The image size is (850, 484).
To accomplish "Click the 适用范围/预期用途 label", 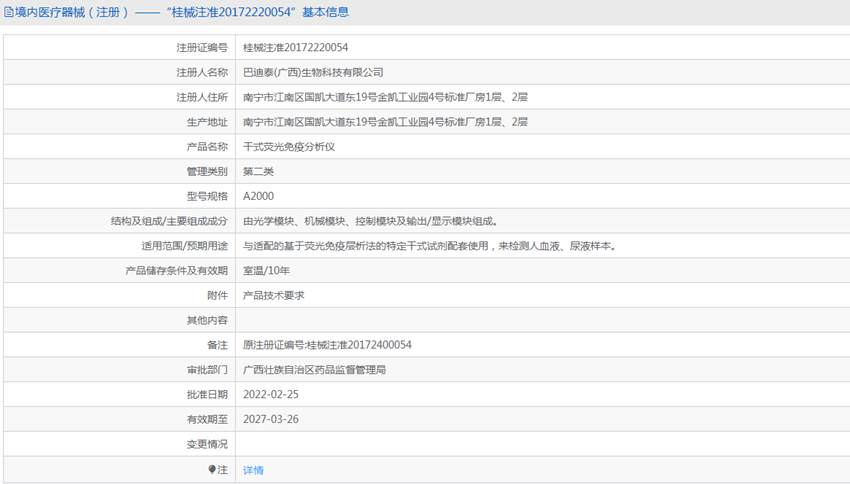I will coord(184,246).
